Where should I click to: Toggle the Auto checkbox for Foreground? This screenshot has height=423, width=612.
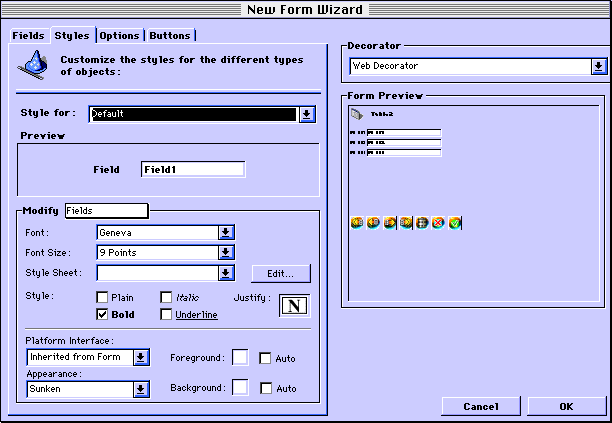click(265, 358)
